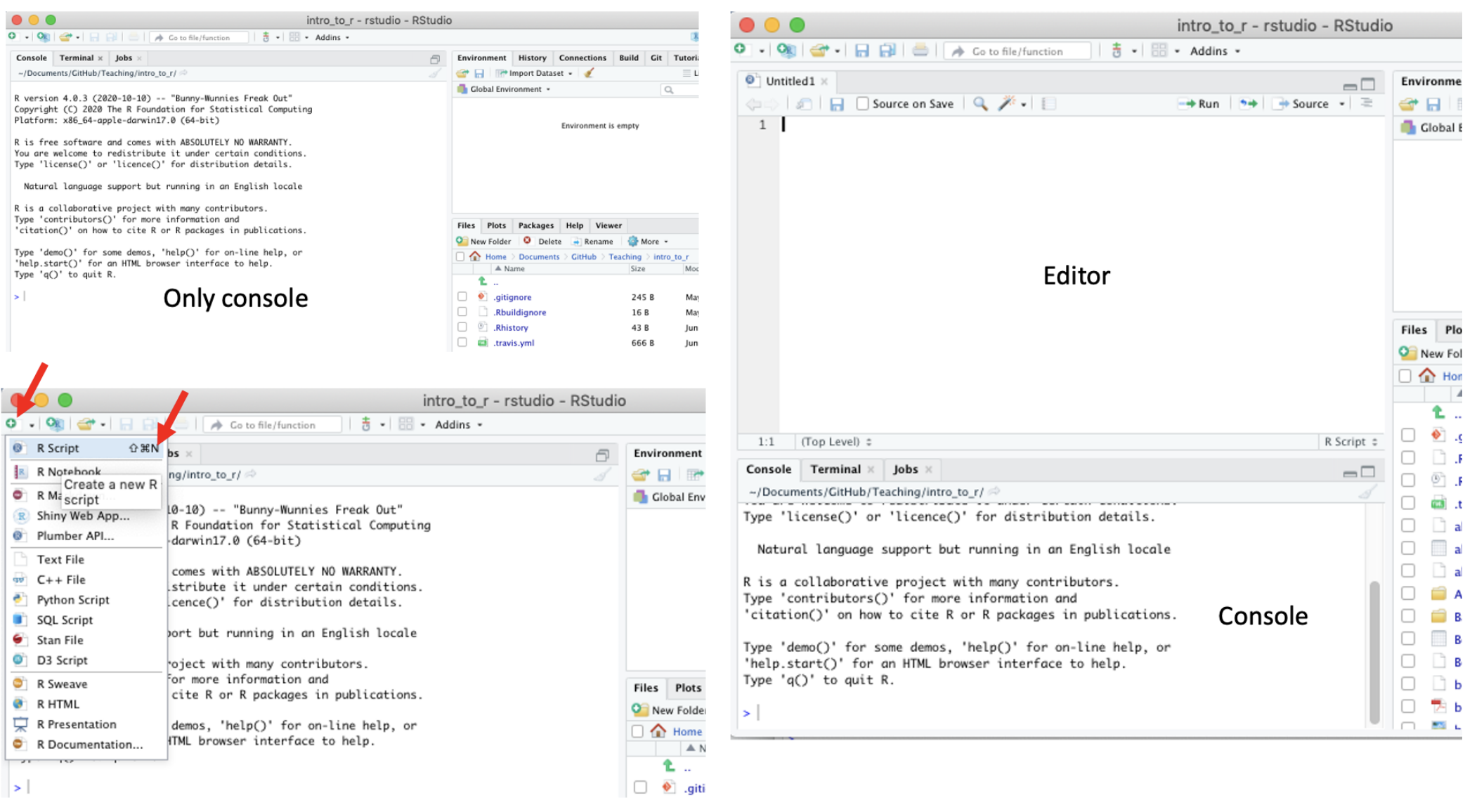This screenshot has width=1484, height=812.
Task: Select R Script from the new file menu
Action: (x=58, y=448)
